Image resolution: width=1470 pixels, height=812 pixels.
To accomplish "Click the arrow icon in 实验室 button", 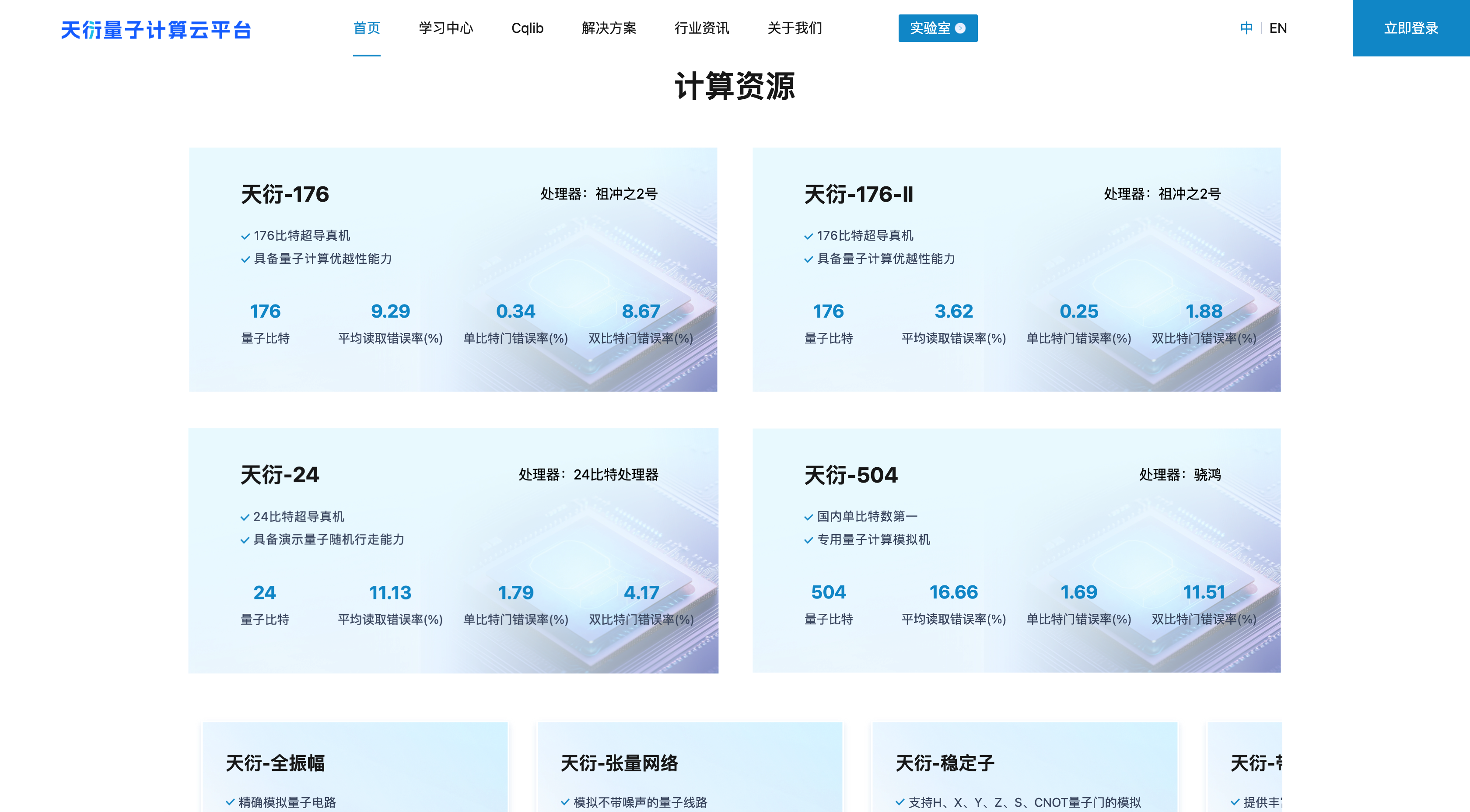I will 960,28.
